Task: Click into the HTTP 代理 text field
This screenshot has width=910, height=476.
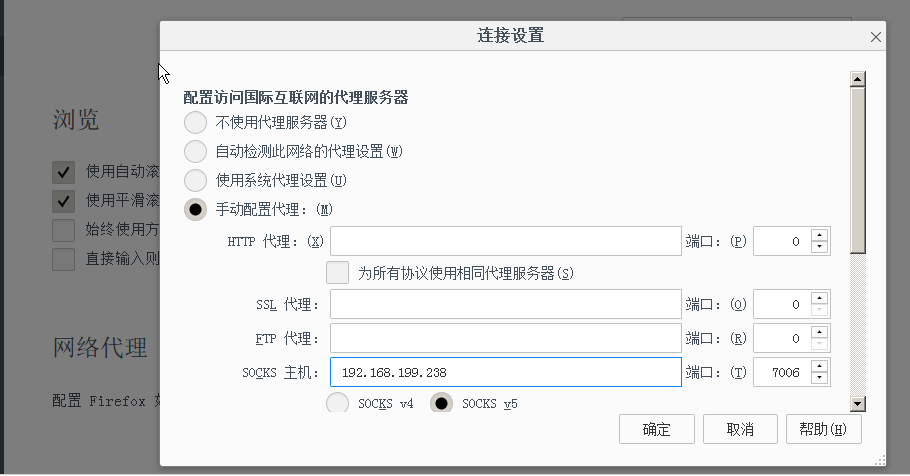Action: pos(505,241)
